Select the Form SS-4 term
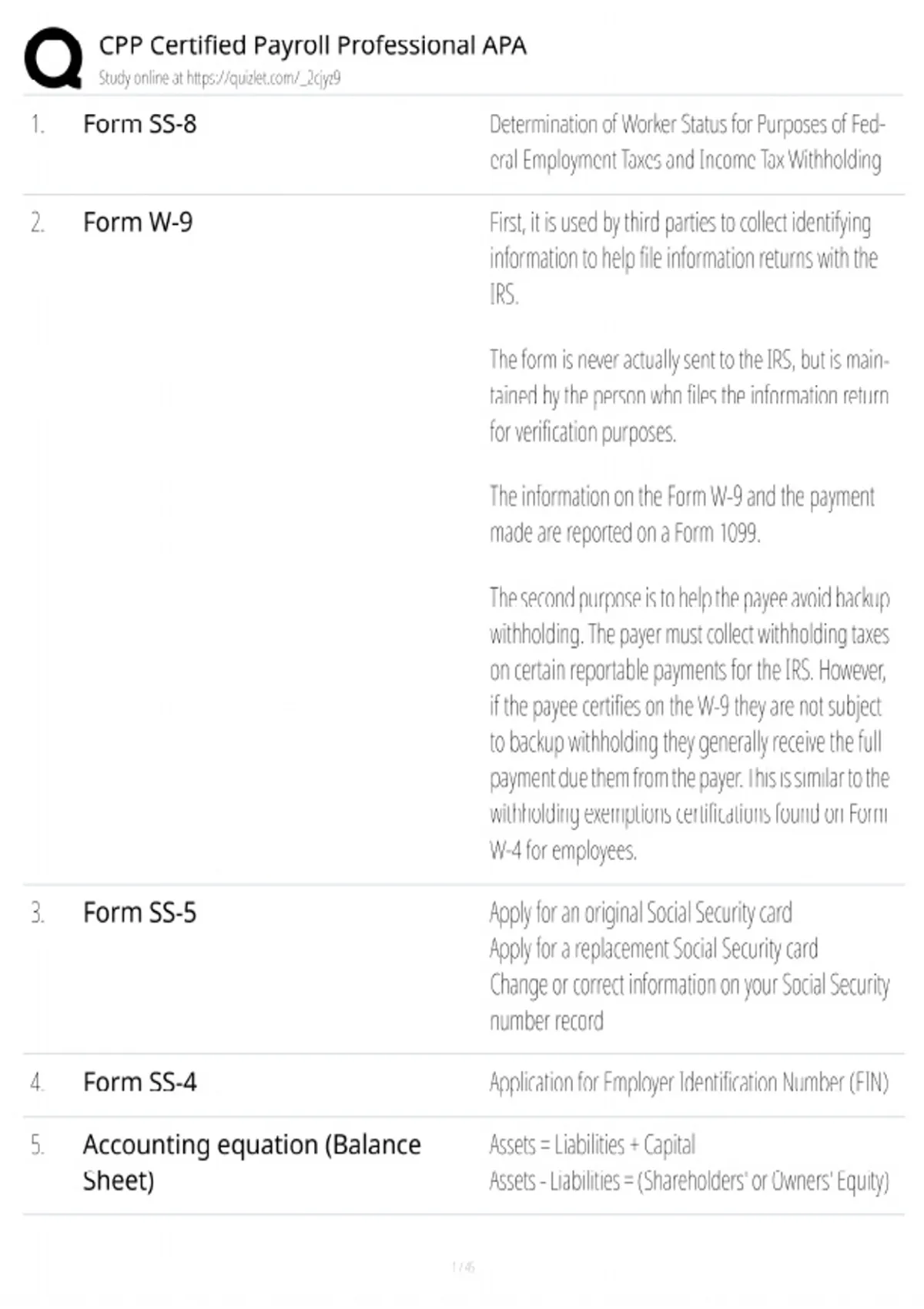This screenshot has height=1309, width=924. point(139,1083)
